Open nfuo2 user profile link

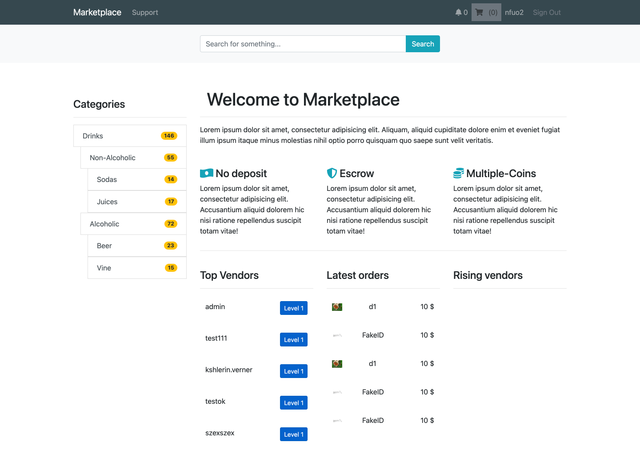click(514, 13)
